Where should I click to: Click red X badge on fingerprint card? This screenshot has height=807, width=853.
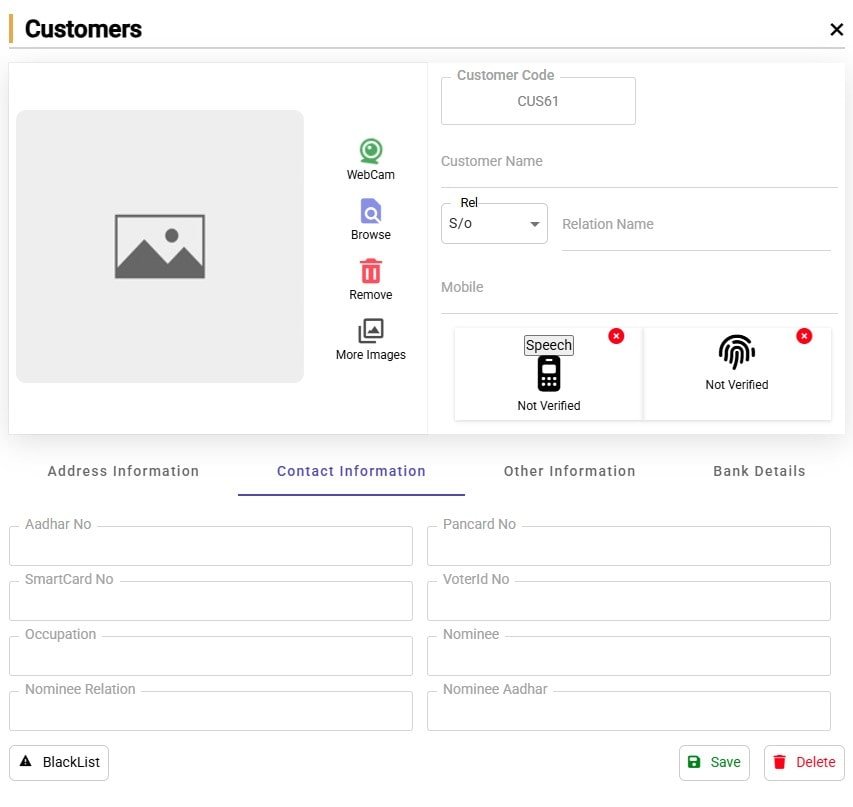[x=804, y=336]
